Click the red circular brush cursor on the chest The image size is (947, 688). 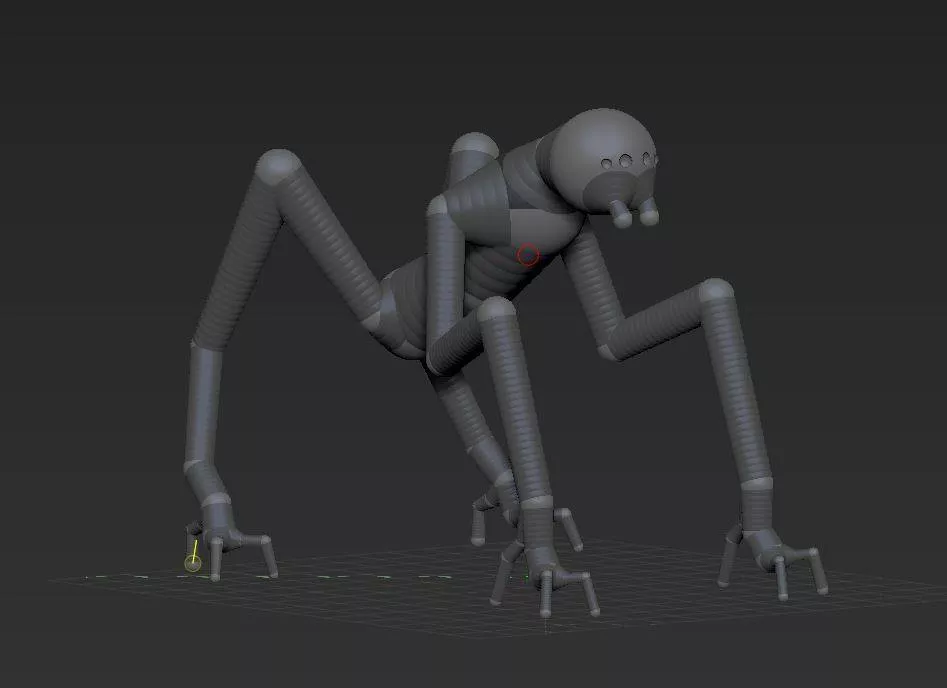pyautogui.click(x=528, y=256)
